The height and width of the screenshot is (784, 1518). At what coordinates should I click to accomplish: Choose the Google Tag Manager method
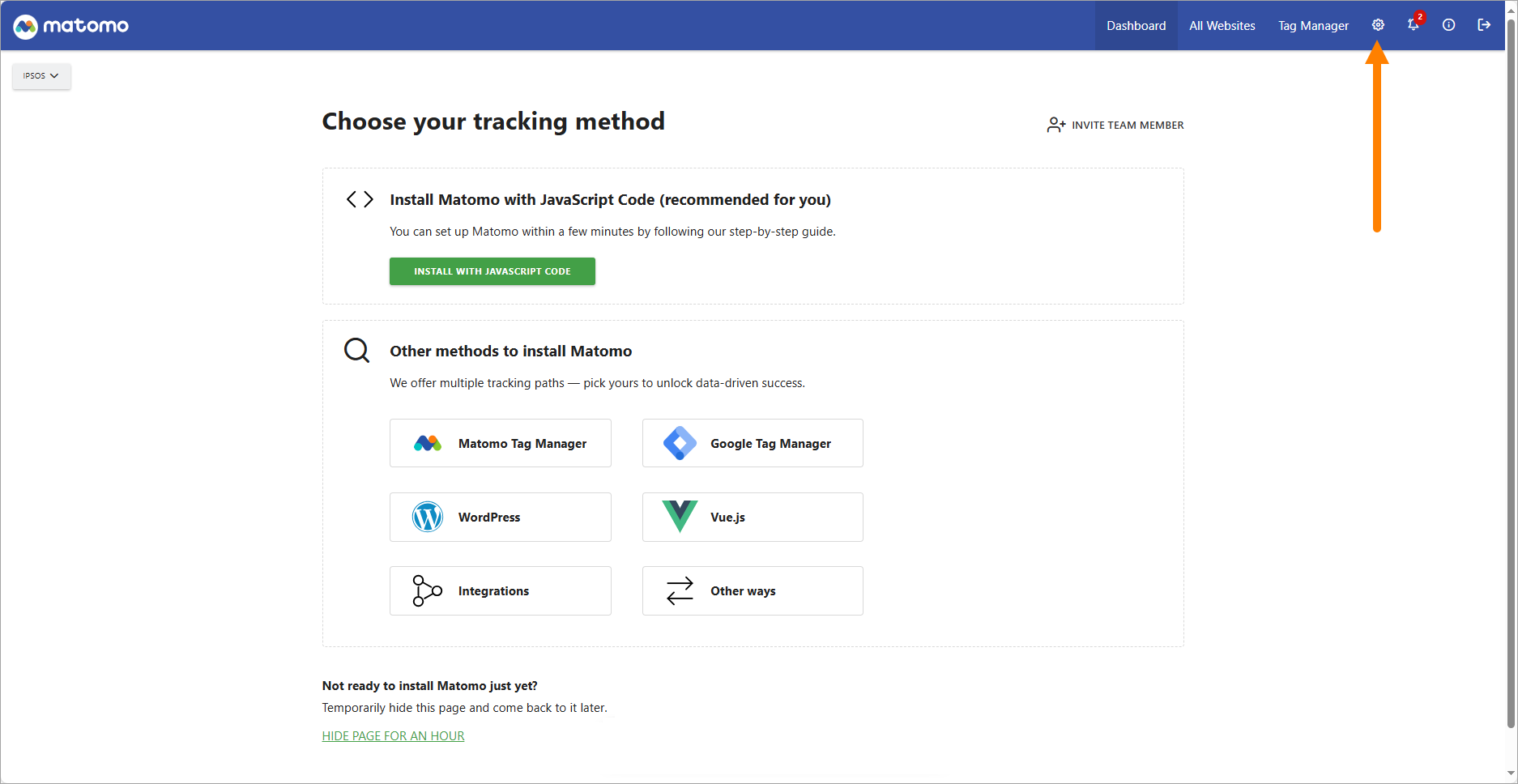[x=753, y=443]
